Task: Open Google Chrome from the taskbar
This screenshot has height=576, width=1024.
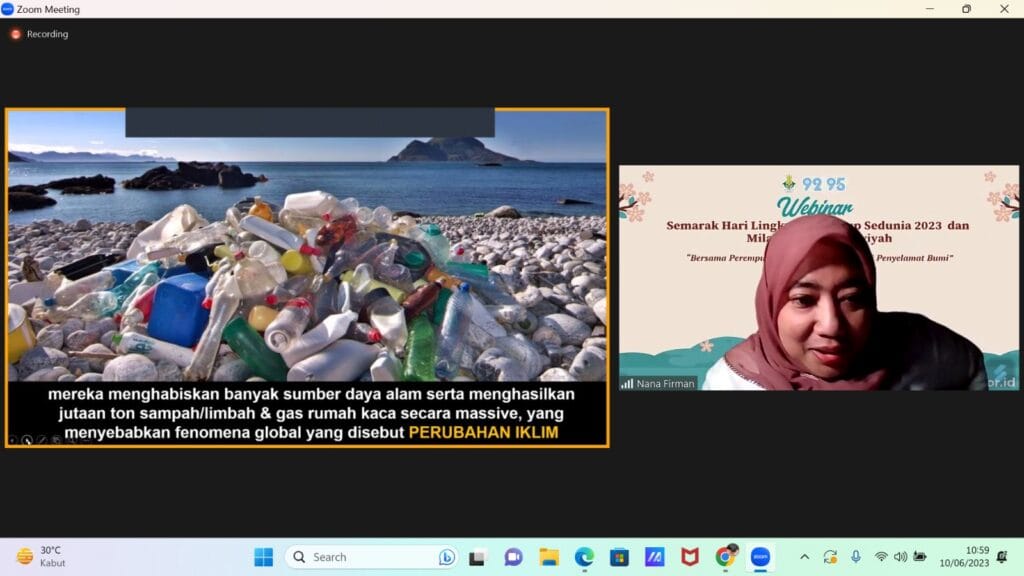Action: pos(725,557)
